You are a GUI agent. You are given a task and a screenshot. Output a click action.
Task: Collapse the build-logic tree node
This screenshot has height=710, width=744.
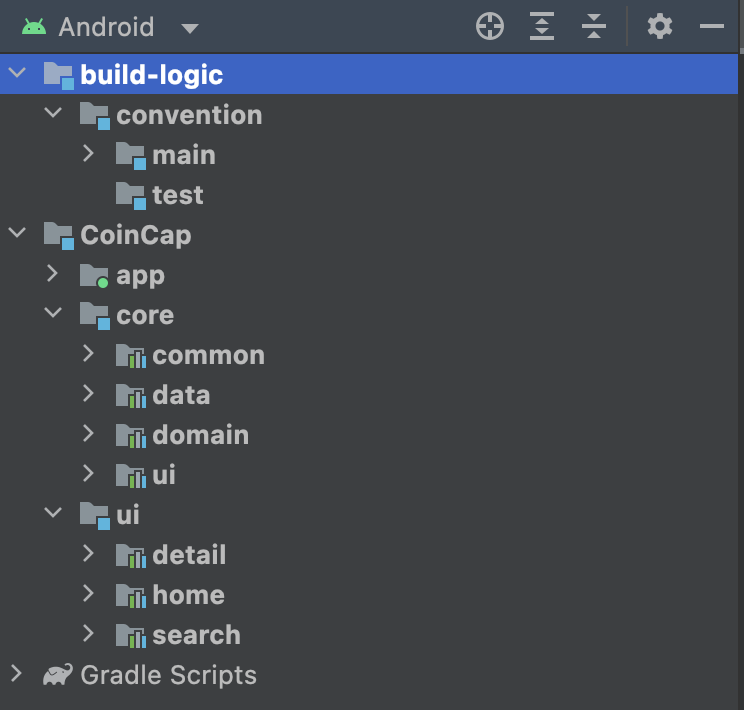(x=17, y=73)
